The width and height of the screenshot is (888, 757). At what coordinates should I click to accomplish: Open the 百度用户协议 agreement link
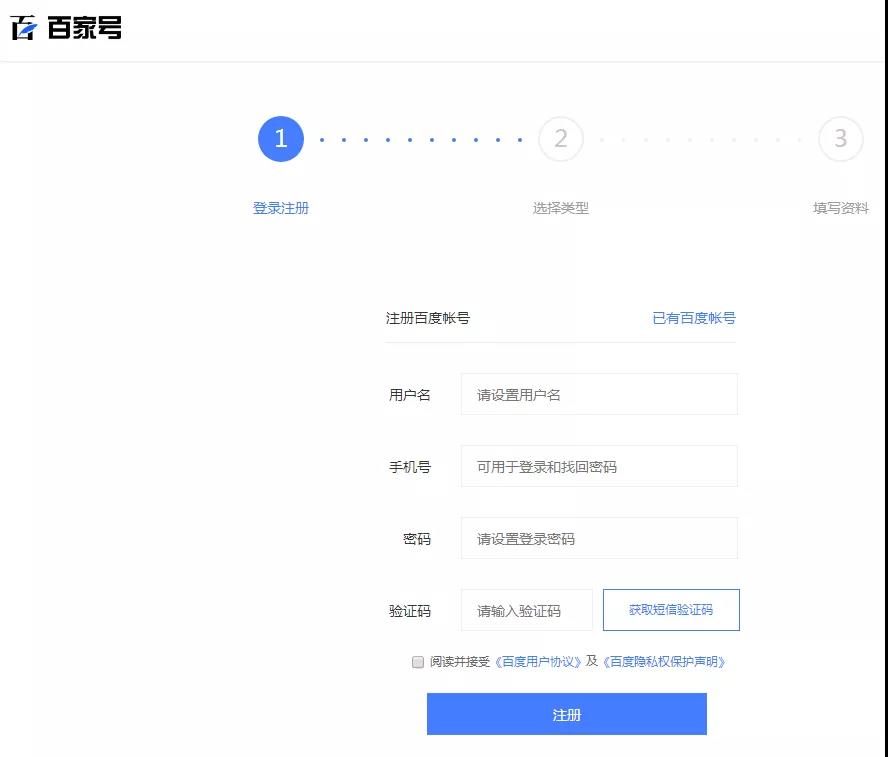click(537, 662)
